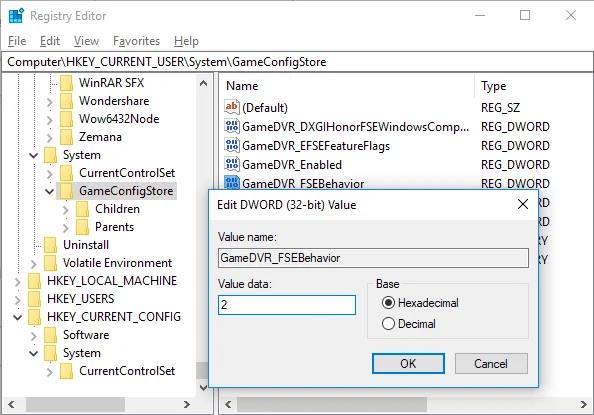Select the GameDVR_EFSEFeatureFlags value name
Viewport: 594px width, 415px height.
[x=316, y=146]
